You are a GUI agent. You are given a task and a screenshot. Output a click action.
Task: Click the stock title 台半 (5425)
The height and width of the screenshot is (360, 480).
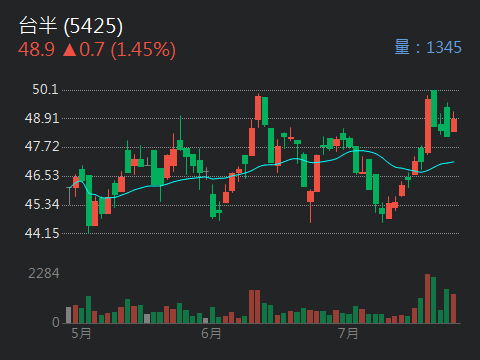pyautogui.click(x=71, y=26)
